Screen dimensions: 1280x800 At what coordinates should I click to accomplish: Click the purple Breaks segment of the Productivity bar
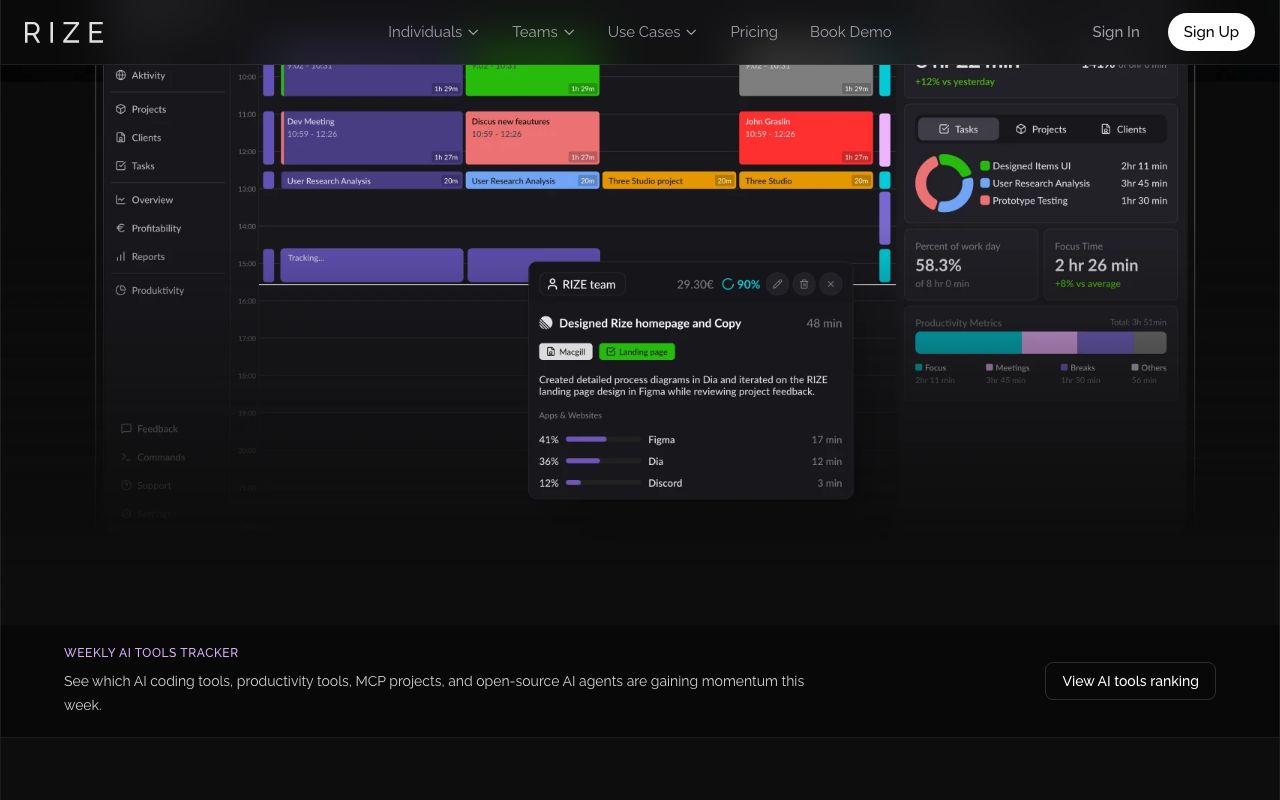coord(1105,343)
